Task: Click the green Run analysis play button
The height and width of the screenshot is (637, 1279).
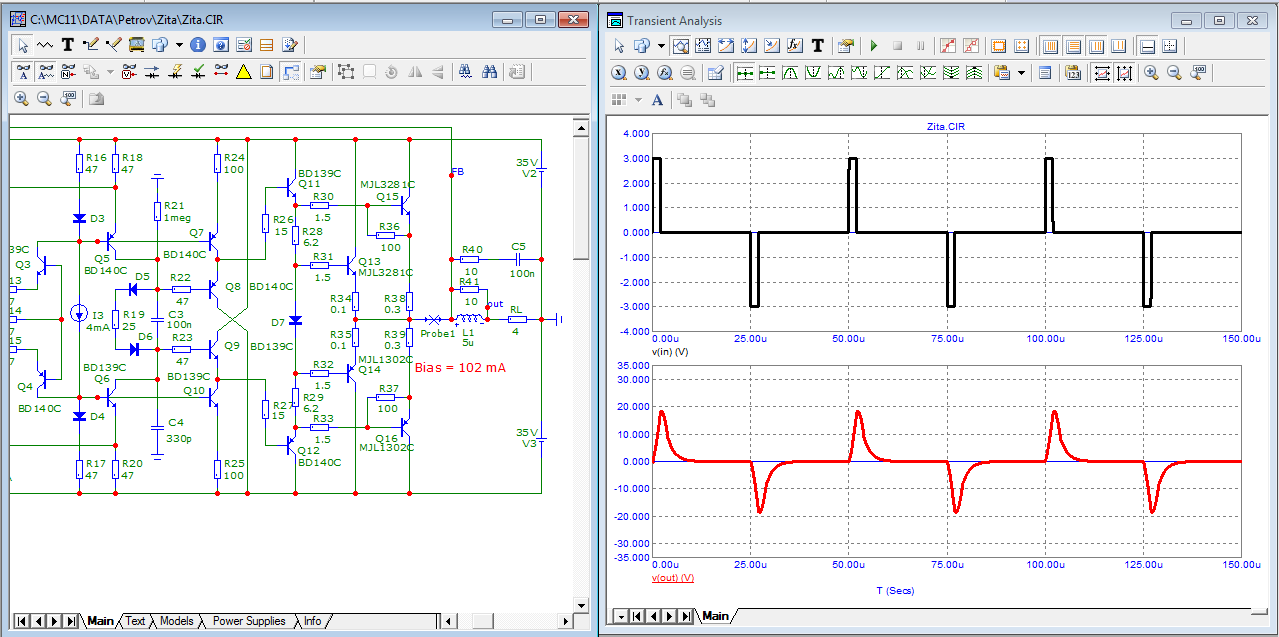Action: [x=873, y=46]
